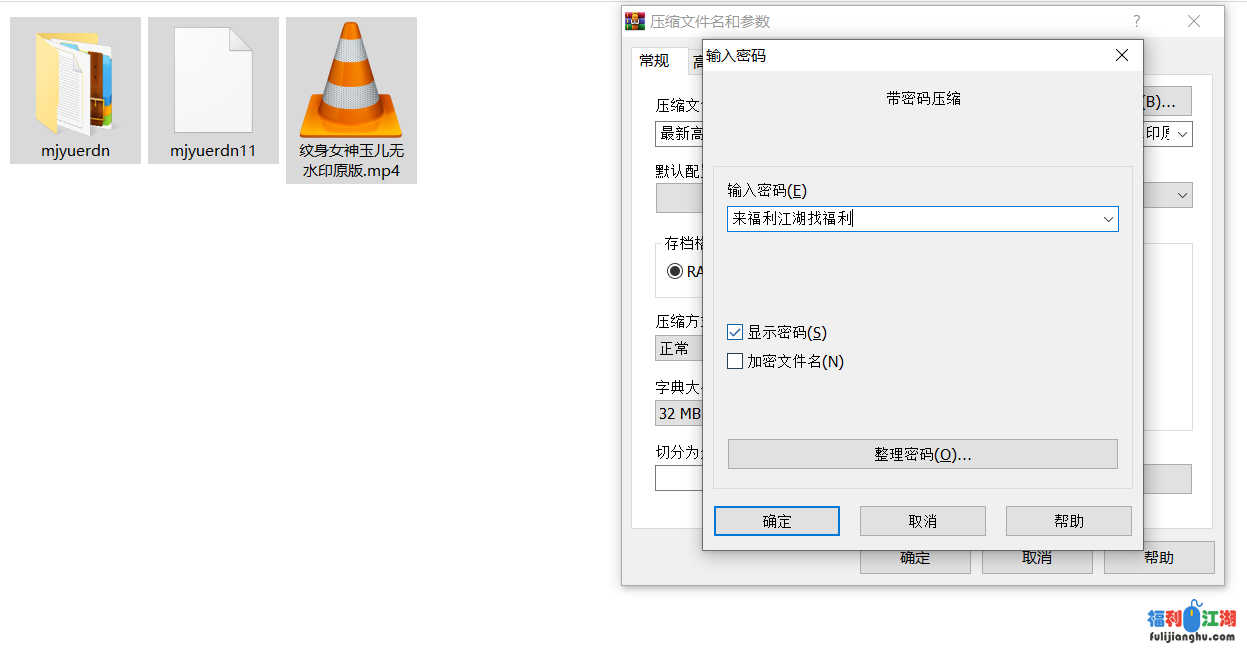Viewport: 1247px width, 652px height.
Task: Open the archive name dropdown arrow
Action: click(1183, 133)
